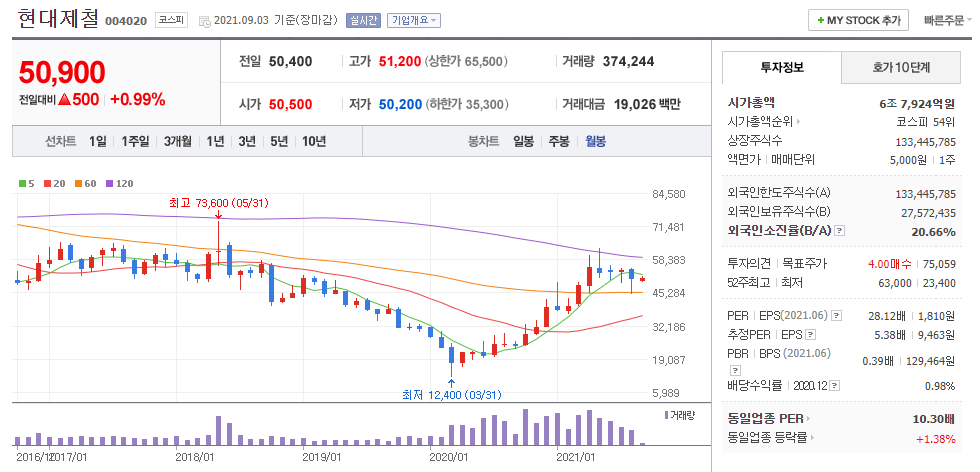Click the +1.38% sector change rate
Screen dimensions: 980x472
(x=936, y=438)
